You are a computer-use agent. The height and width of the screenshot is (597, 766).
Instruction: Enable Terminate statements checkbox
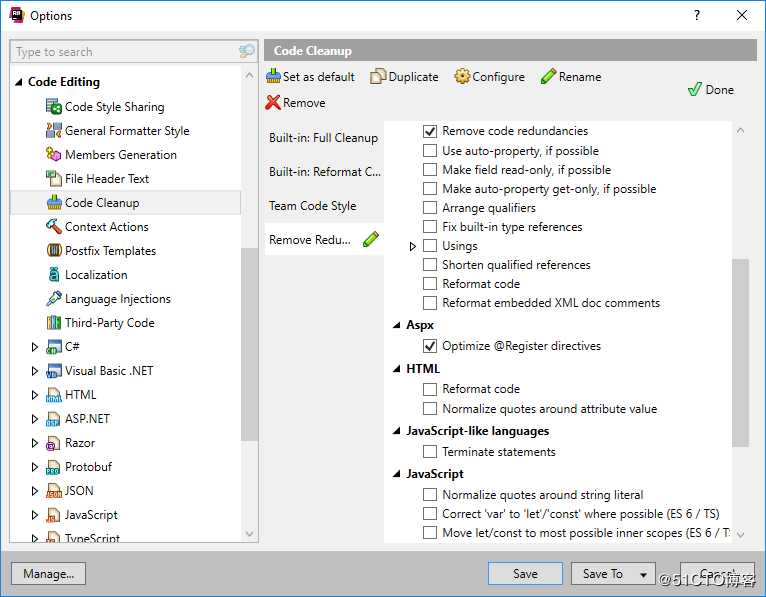point(430,451)
